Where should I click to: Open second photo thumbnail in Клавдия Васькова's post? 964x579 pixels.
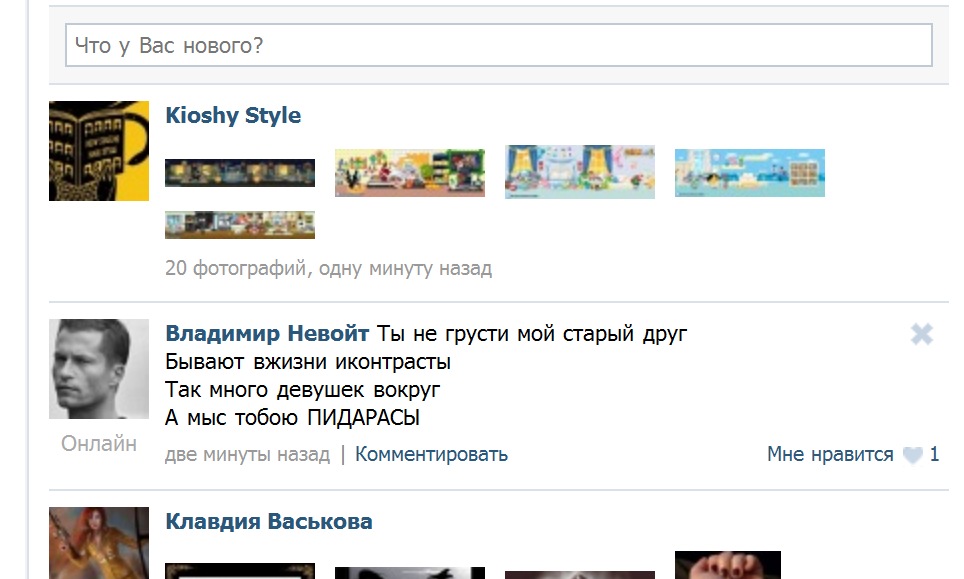point(410,572)
